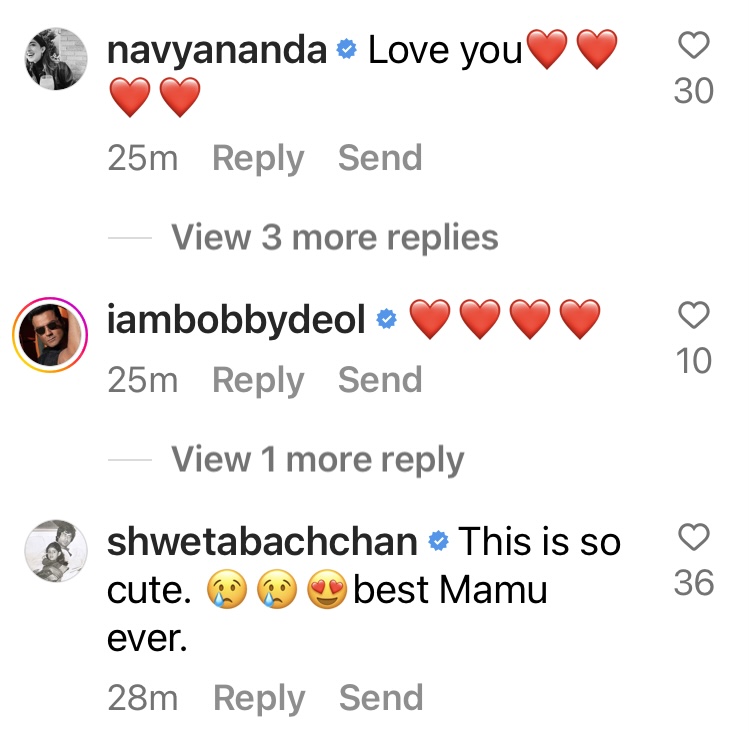The height and width of the screenshot is (732, 750).
Task: Click verified badge next to iambobbydeol
Action: [x=387, y=321]
